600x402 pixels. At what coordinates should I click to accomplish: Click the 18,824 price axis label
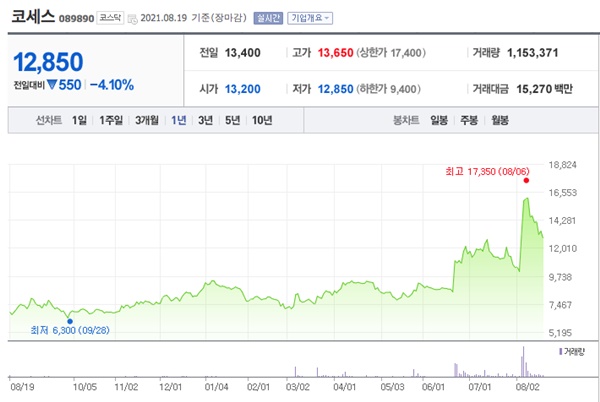562,165
